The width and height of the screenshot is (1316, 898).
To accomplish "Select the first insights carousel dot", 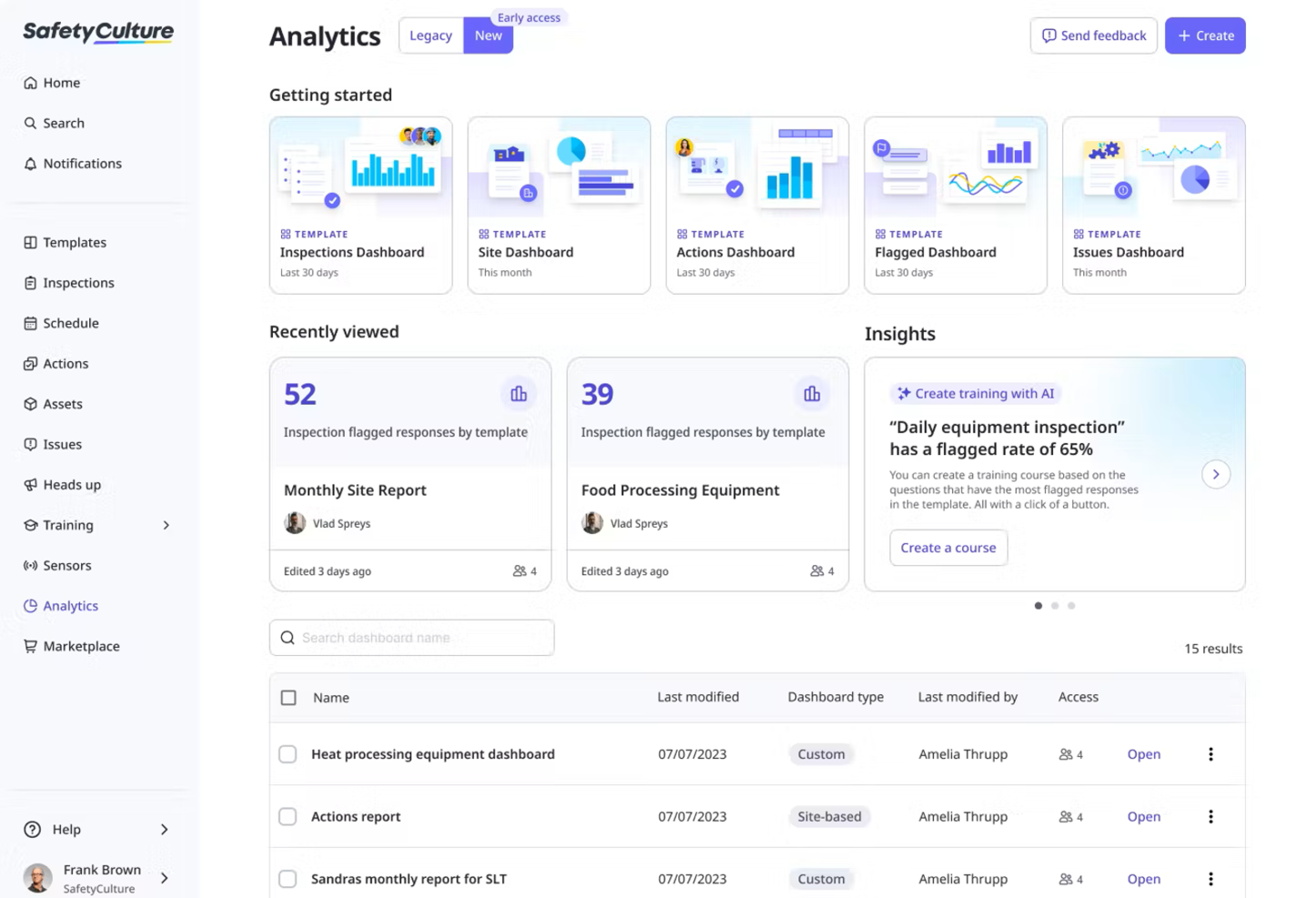I will 1039,606.
